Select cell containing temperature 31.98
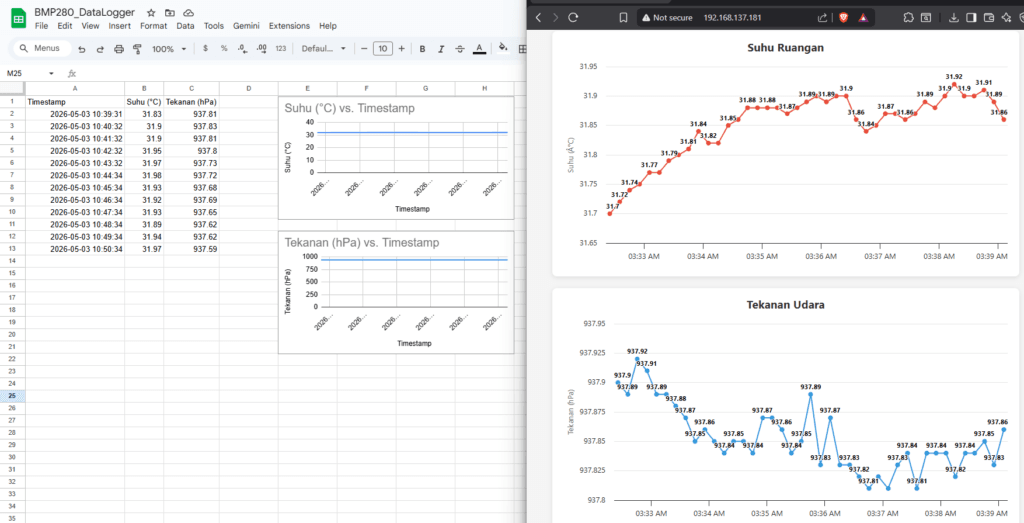Viewport: 1024px width, 523px height. pos(144,176)
